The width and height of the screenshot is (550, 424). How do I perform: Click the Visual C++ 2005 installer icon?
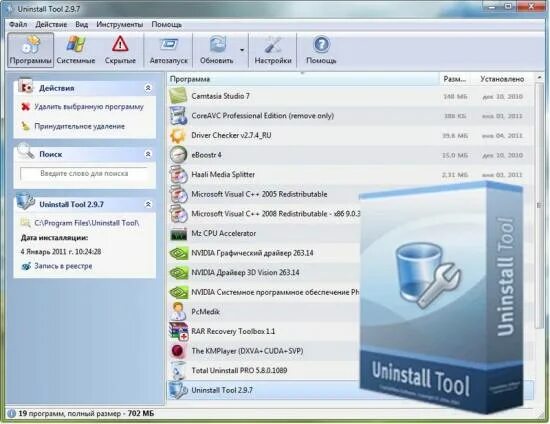pos(179,194)
